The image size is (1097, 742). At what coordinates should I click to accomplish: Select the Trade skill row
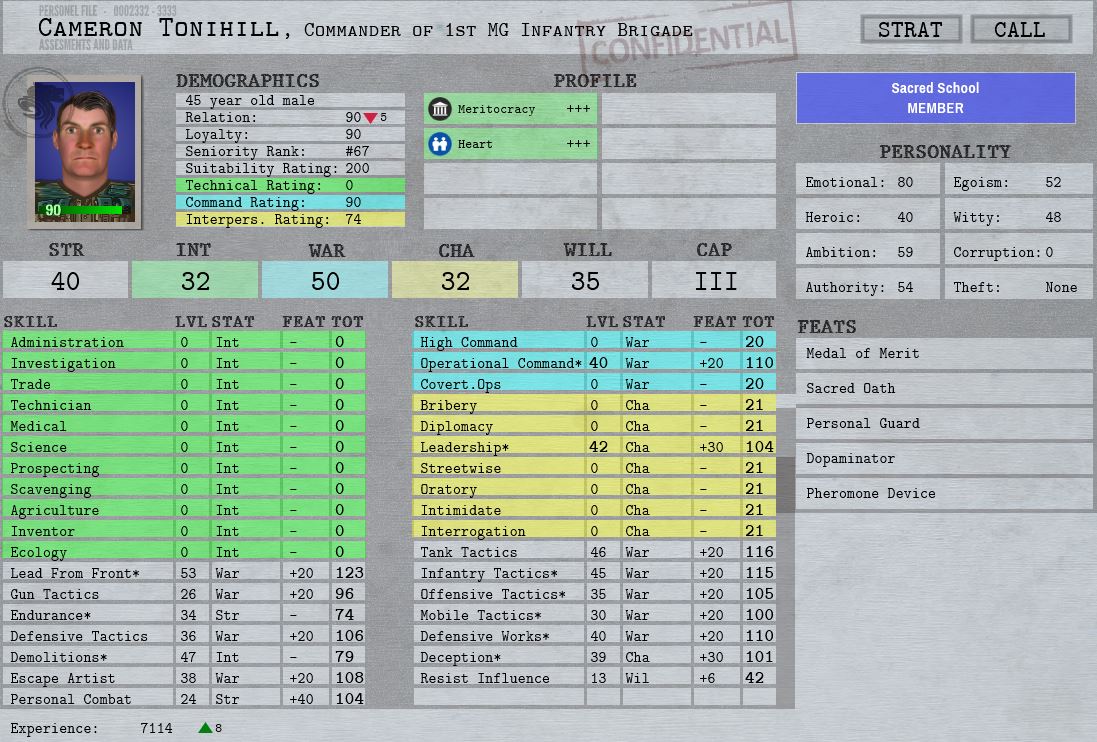point(184,384)
